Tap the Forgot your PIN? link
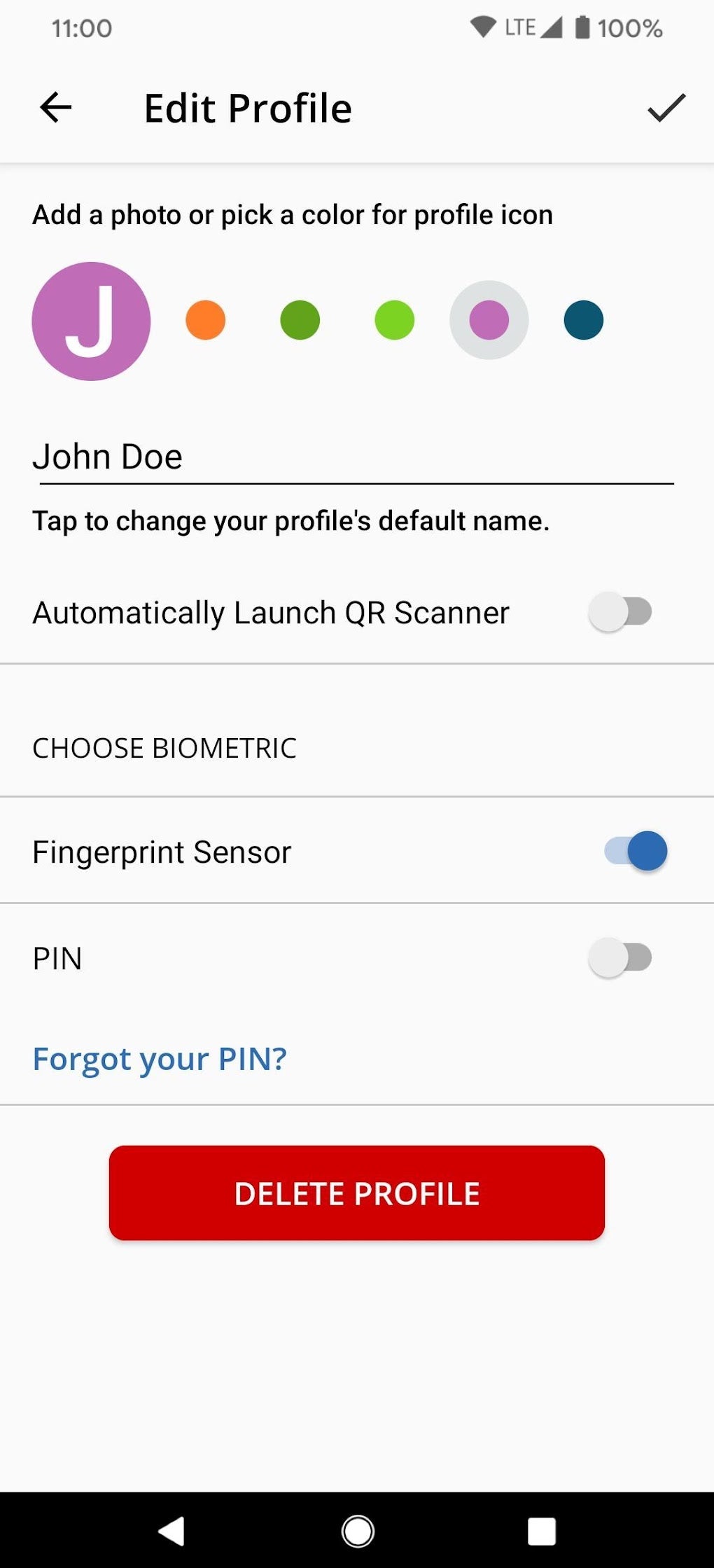This screenshot has height=1568, width=714. pos(160,1059)
